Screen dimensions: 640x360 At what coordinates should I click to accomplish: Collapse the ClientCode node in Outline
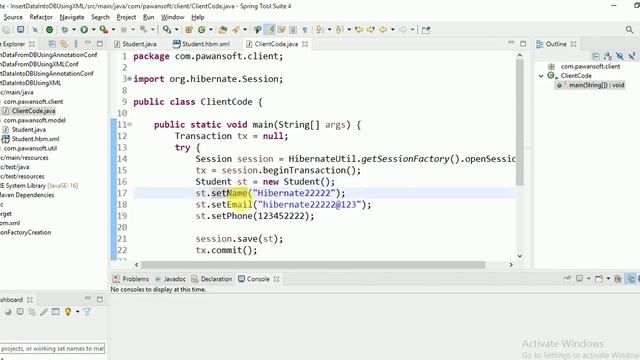(x=541, y=76)
